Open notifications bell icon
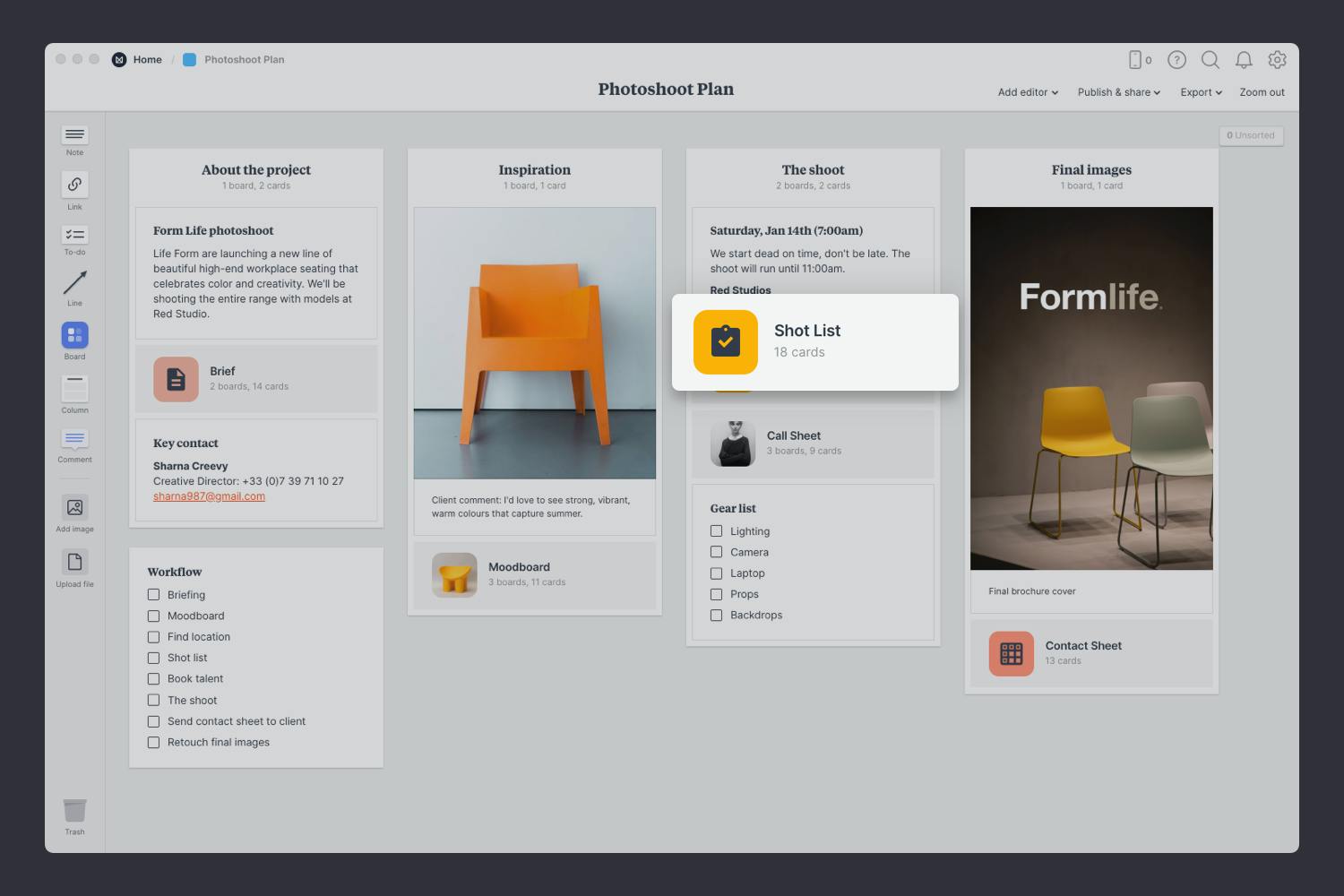Viewport: 1344px width, 896px height. coord(1244,60)
